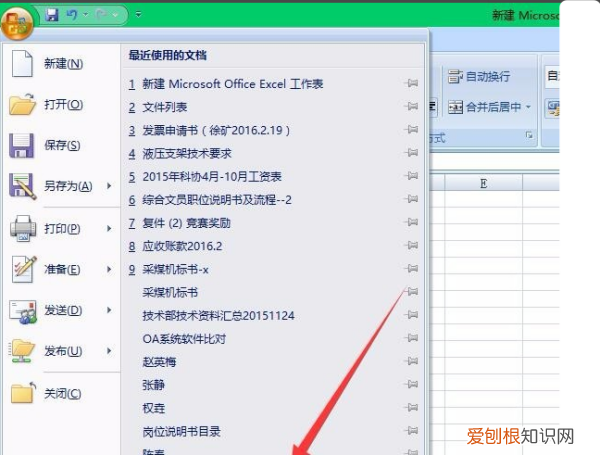Open the 合并后居中 dropdown arrow

click(x=528, y=107)
